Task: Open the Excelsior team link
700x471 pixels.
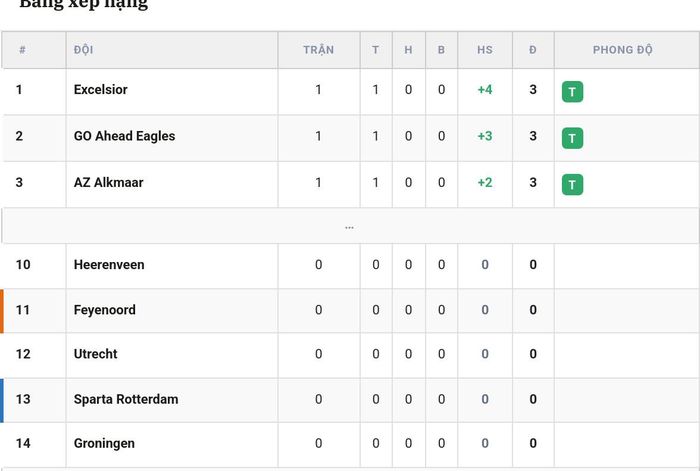Action: [x=100, y=89]
